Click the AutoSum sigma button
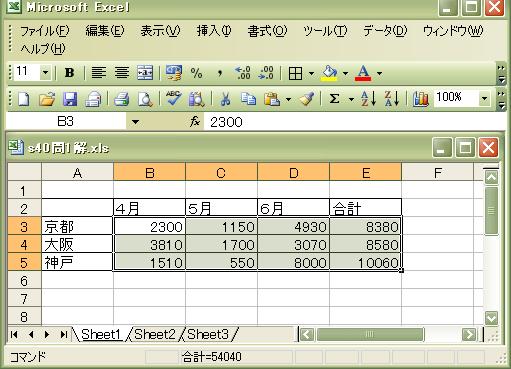Screen dimensions: 511x369 (x=334, y=99)
